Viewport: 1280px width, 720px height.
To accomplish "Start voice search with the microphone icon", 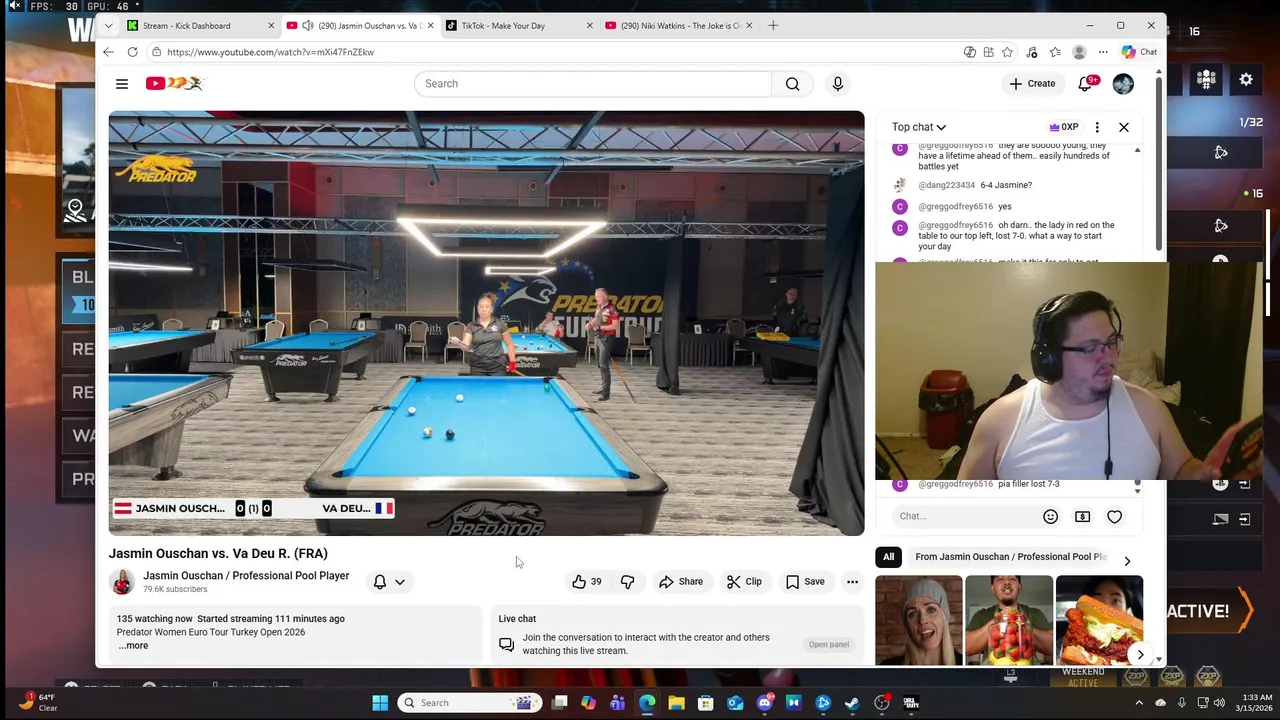I will pyautogui.click(x=838, y=84).
